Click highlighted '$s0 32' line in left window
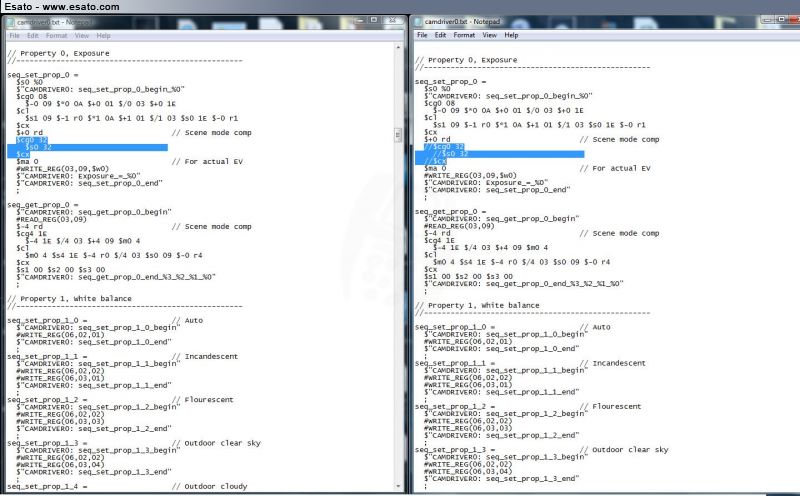Viewport: 800px width, 496px height. (38, 147)
